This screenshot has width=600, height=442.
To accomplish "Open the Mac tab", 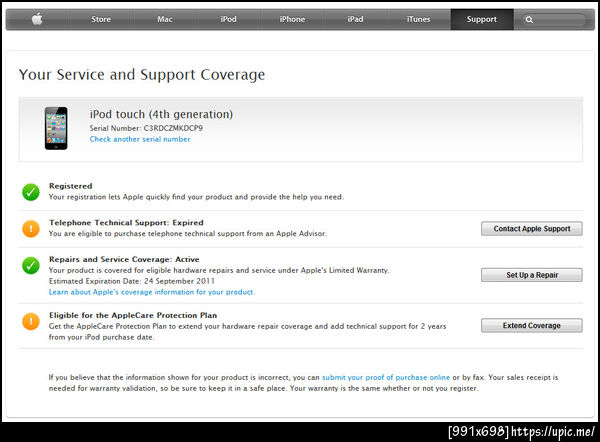I will (165, 19).
